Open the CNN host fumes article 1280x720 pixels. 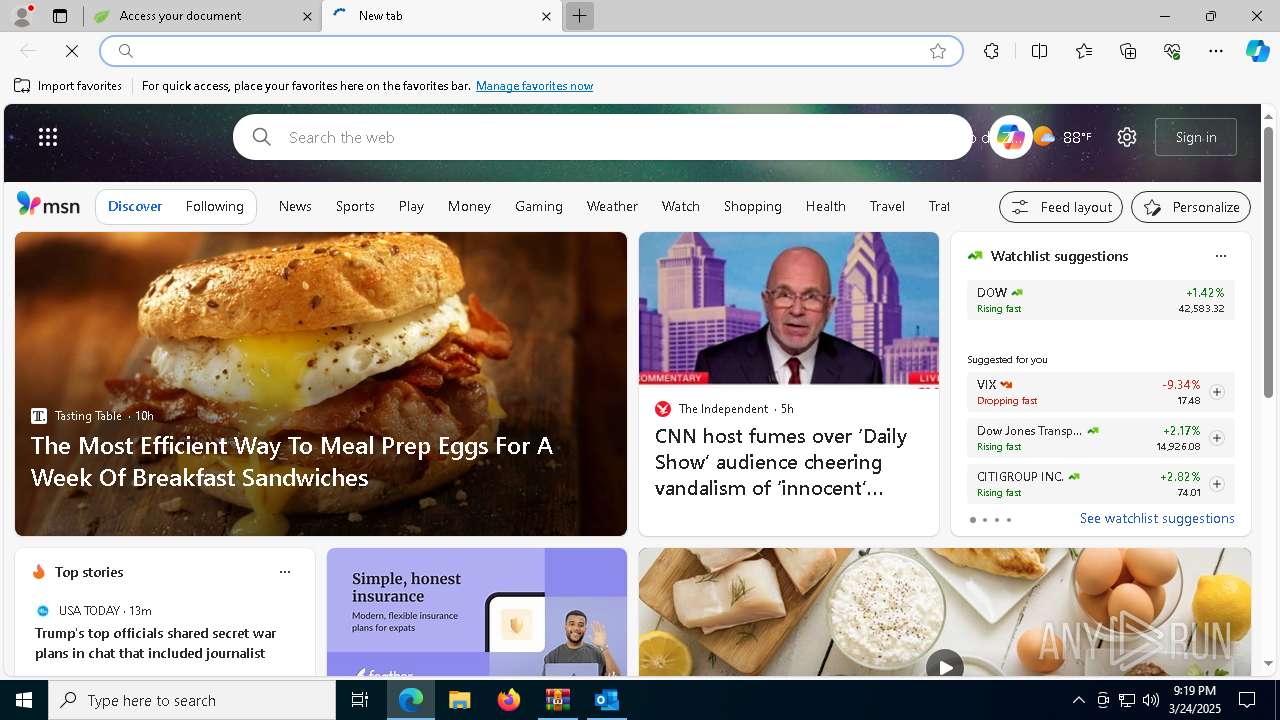pos(781,462)
